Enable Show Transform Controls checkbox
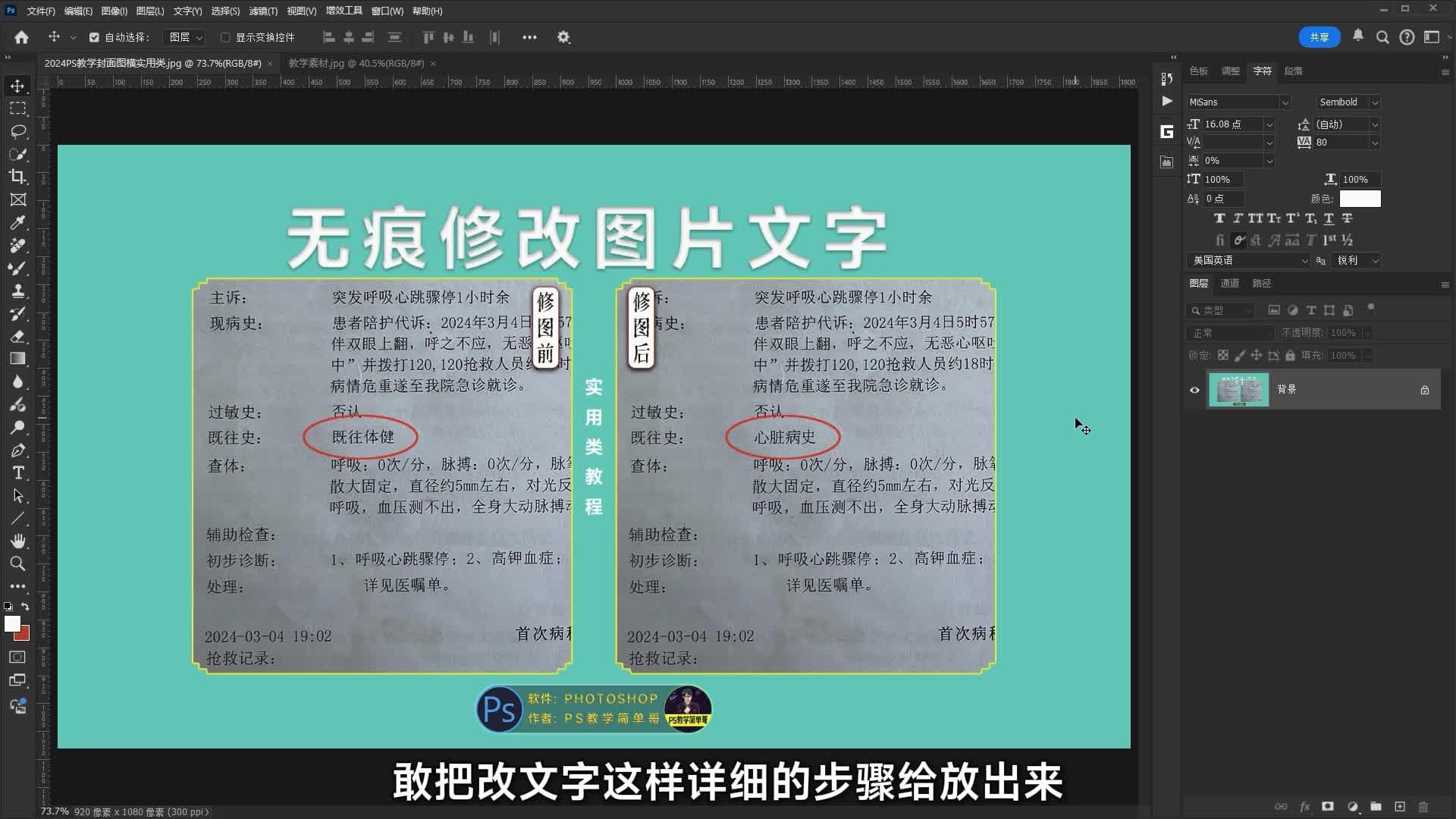This screenshot has width=1456, height=819. pos(225,37)
